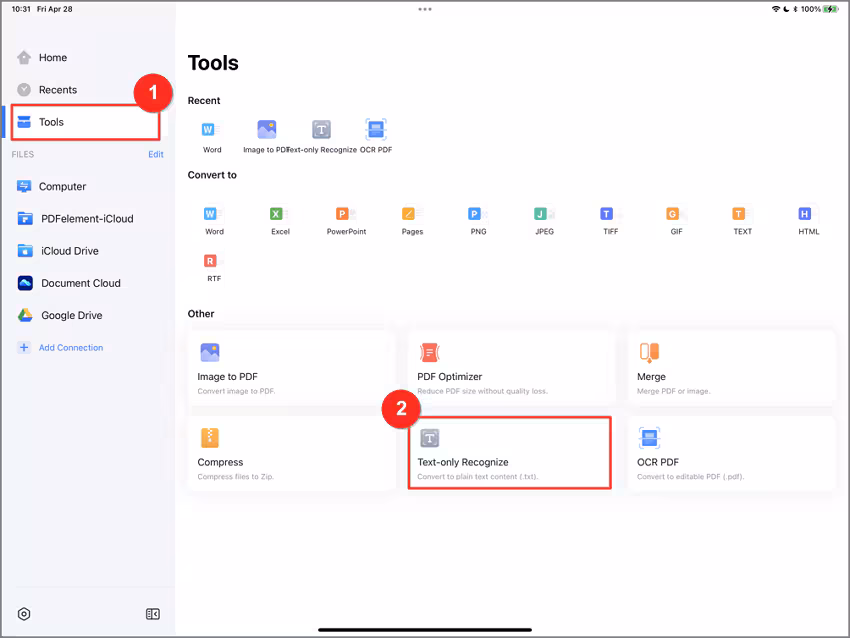
Task: Open the Image to PDF card
Action: (x=292, y=368)
